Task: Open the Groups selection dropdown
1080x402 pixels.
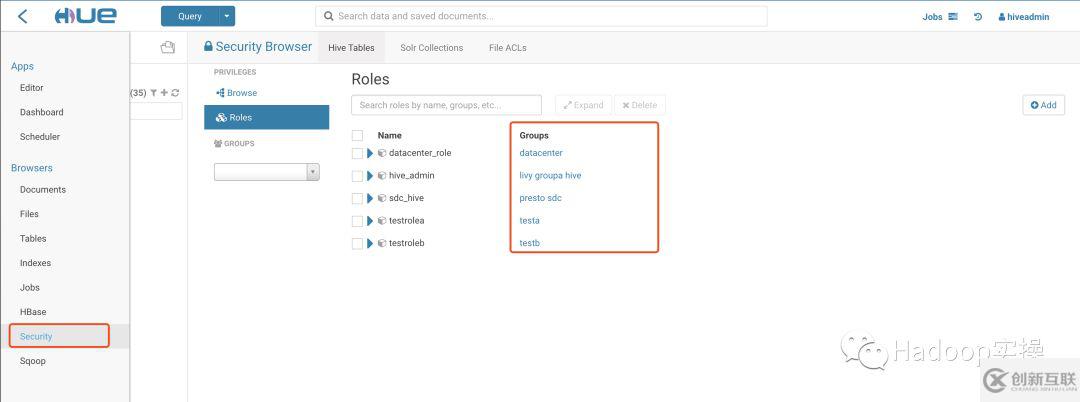Action: pyautogui.click(x=266, y=172)
